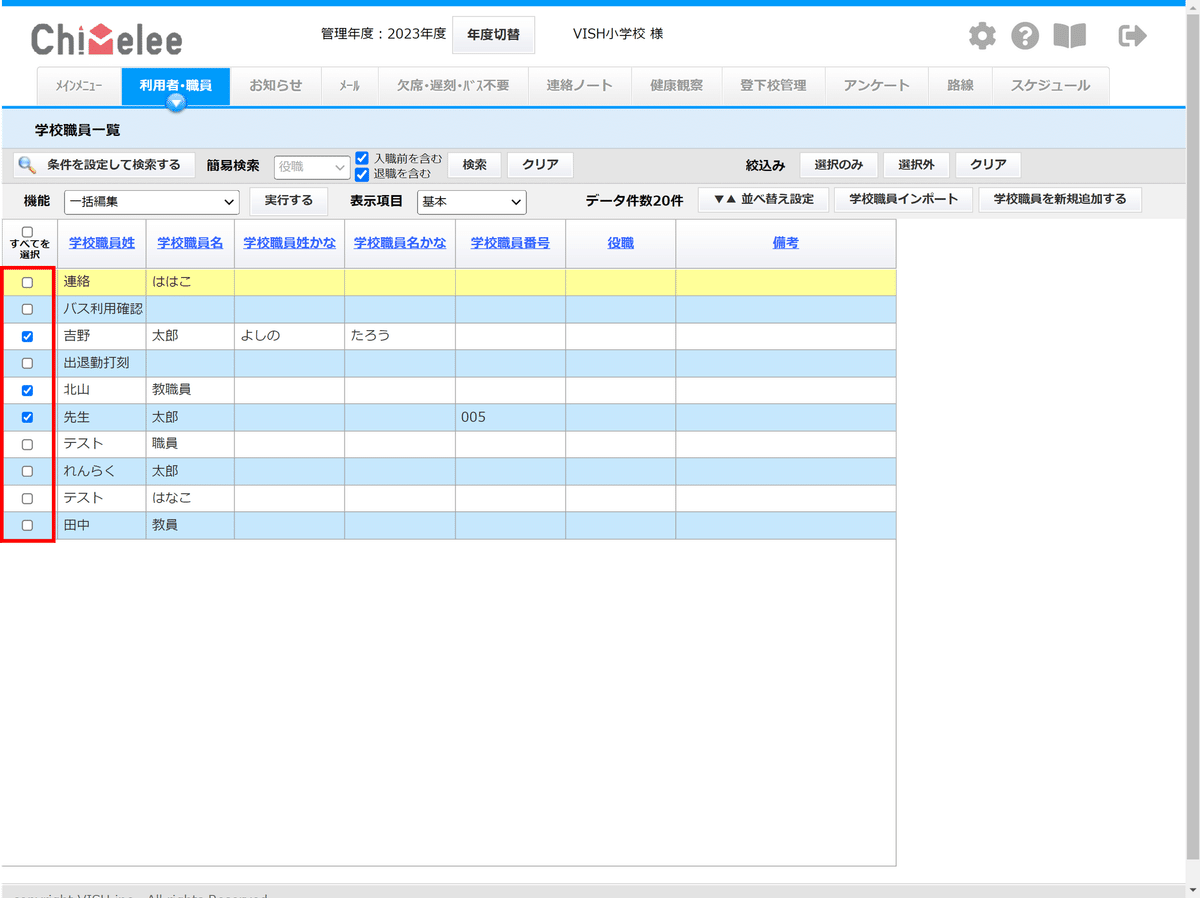Switch to the 欠席・遅刻・バス不要 tab
Screen dimensions: 1200x898
click(453, 86)
